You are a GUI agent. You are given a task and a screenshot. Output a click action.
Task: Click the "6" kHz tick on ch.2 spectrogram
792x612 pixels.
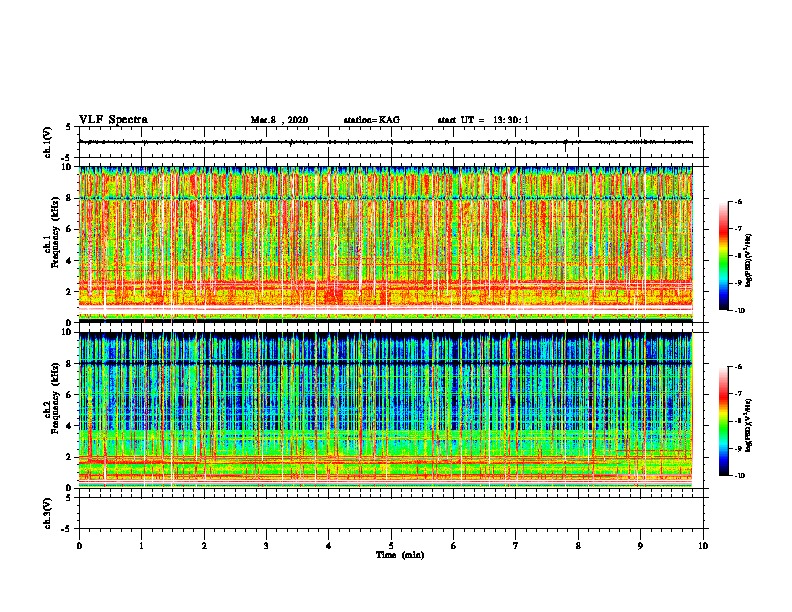pyautogui.click(x=70, y=395)
